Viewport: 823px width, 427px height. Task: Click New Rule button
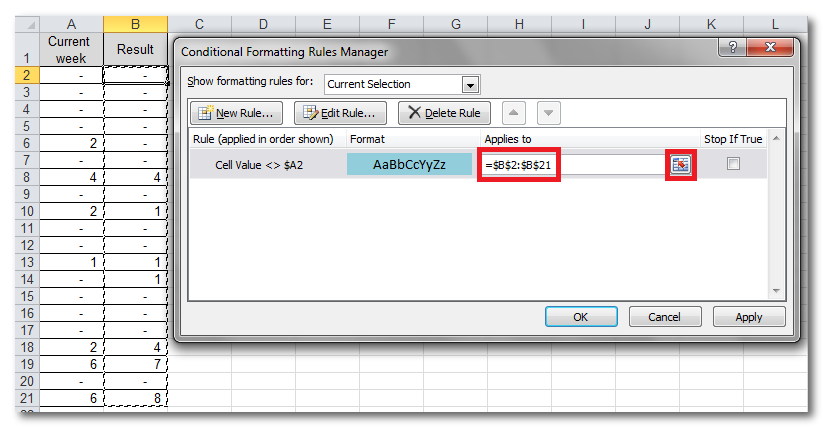click(x=237, y=113)
